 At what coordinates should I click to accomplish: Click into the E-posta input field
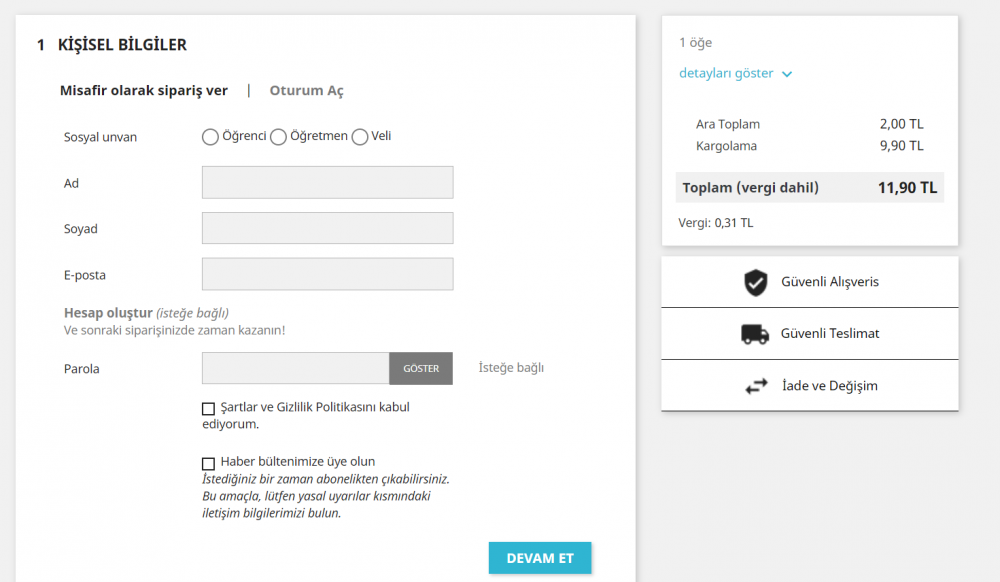point(328,274)
